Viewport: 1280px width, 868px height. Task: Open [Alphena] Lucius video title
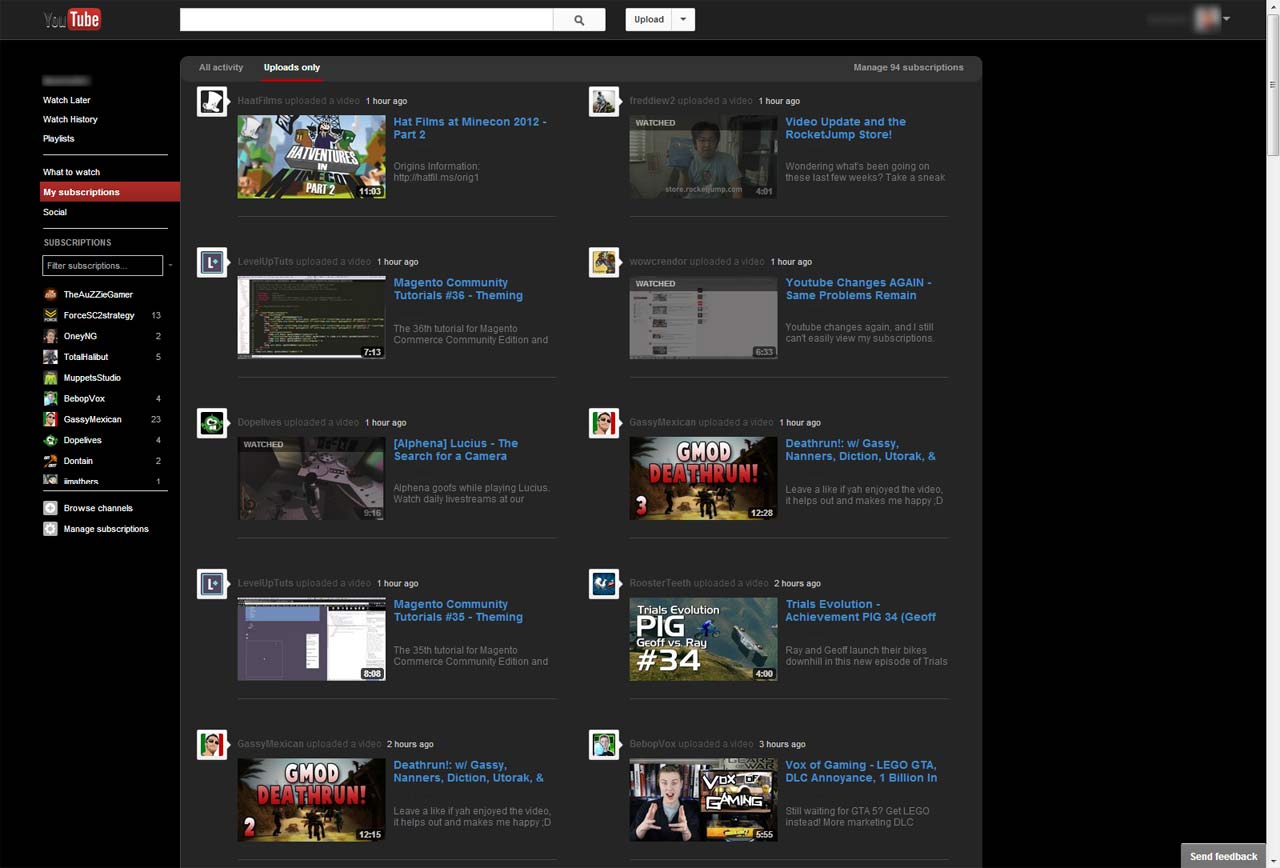pos(456,450)
